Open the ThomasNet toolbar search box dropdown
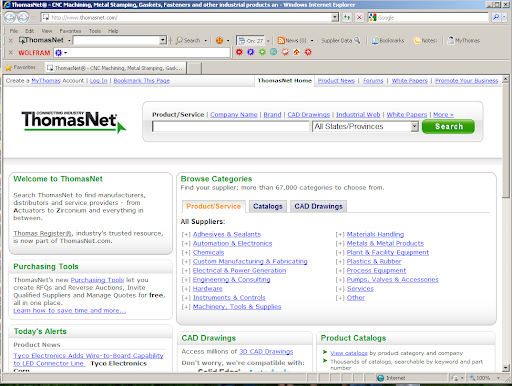 coord(163,40)
